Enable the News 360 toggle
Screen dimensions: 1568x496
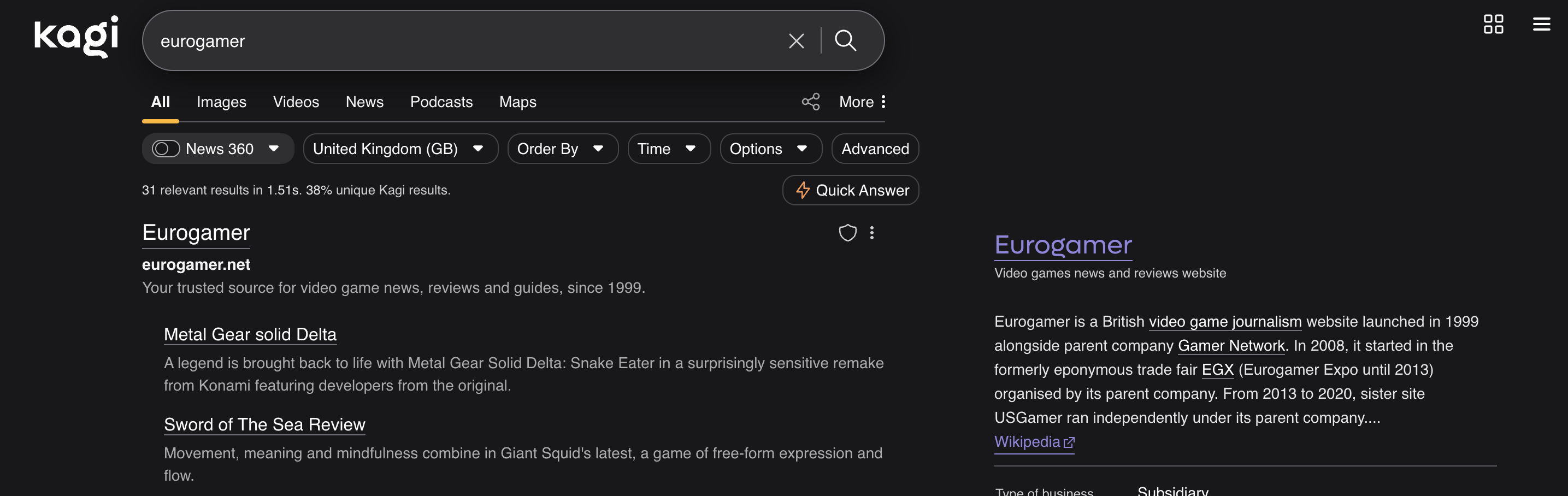click(166, 149)
